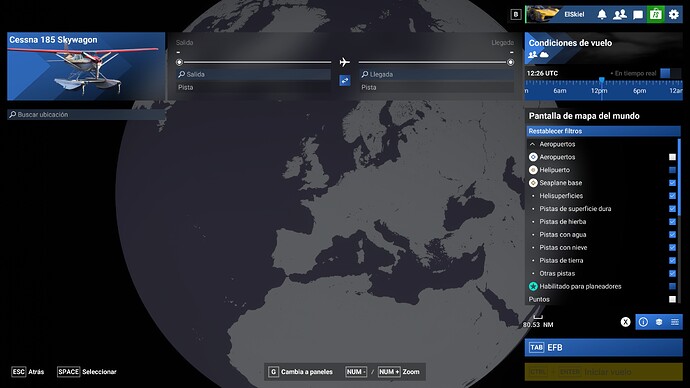
Task: Open the friends and multiplayer icon
Action: [620, 15]
